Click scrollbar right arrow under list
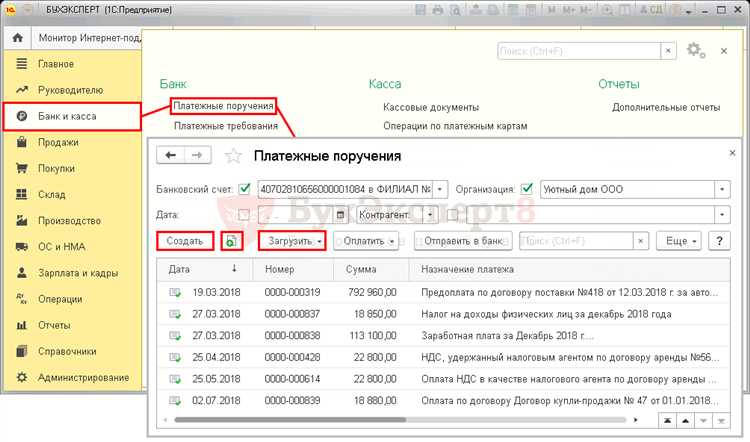This screenshot has width=750, height=442. coord(635,420)
